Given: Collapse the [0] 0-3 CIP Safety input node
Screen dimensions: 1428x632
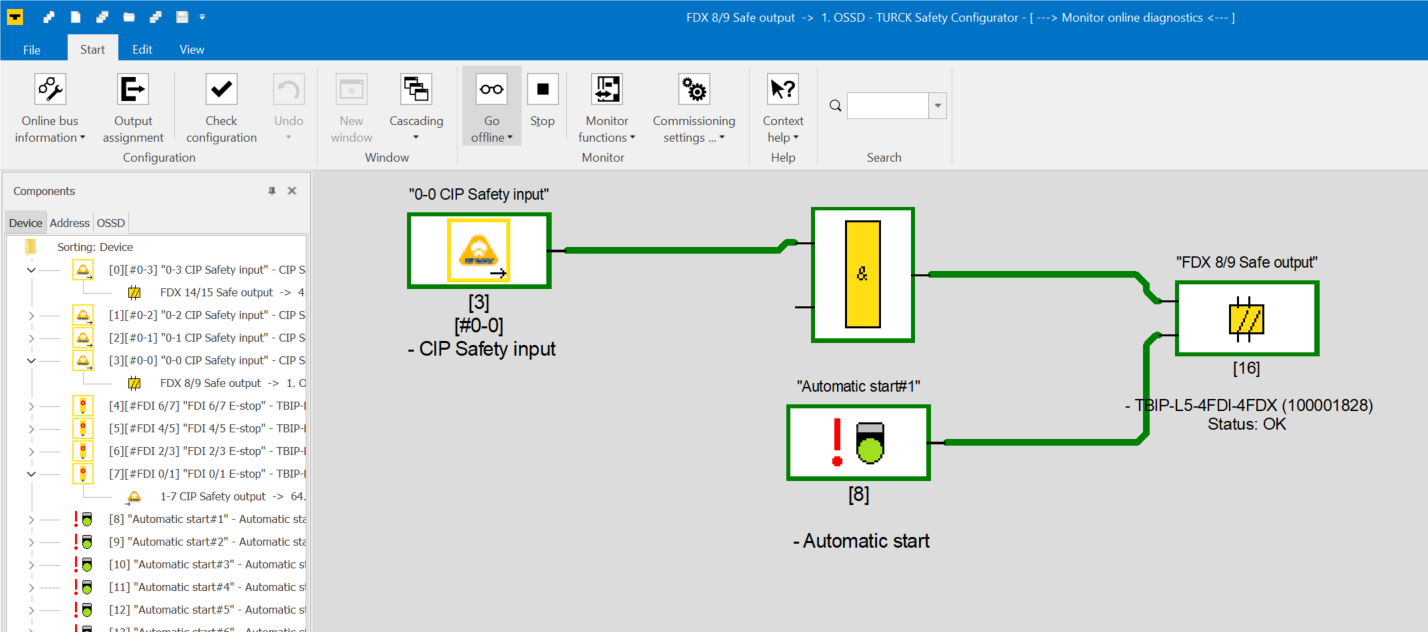Looking at the screenshot, I should click(x=31, y=270).
